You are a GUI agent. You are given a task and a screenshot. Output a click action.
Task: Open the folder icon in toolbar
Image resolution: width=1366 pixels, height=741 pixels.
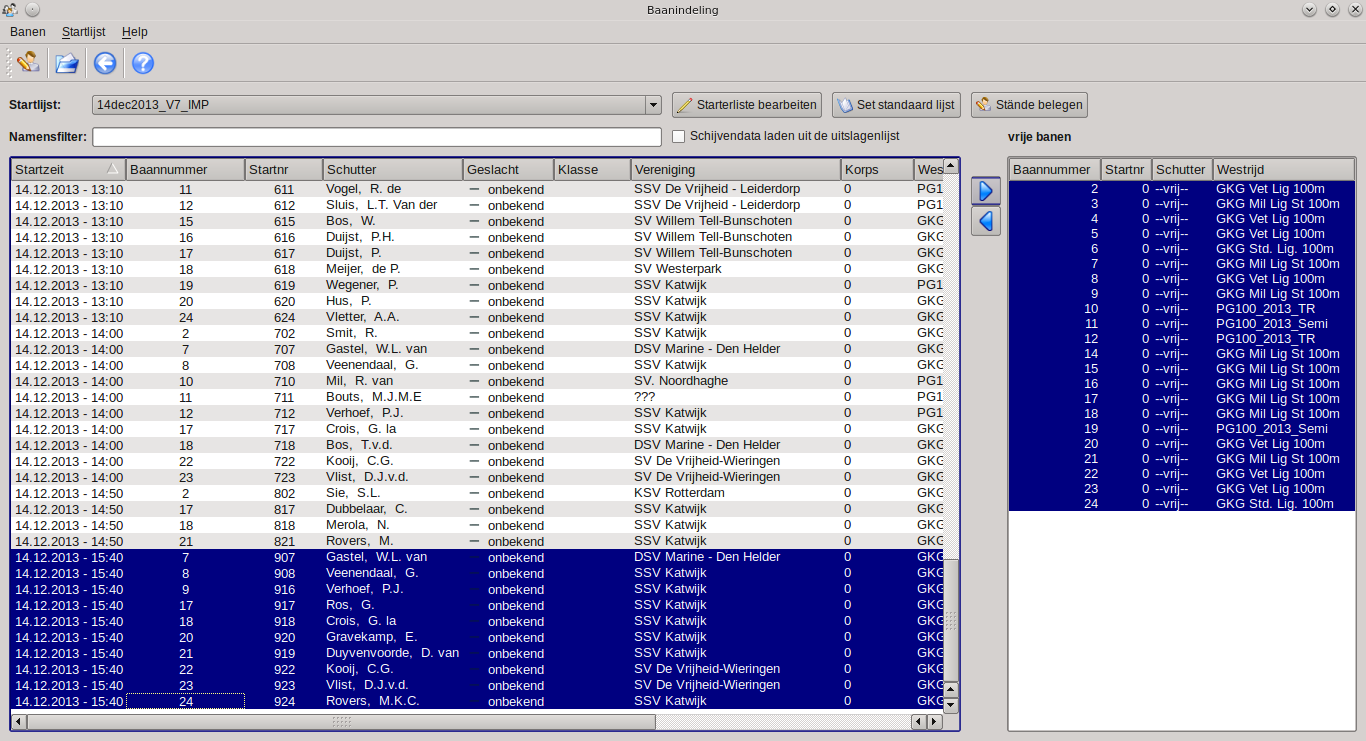coord(66,63)
